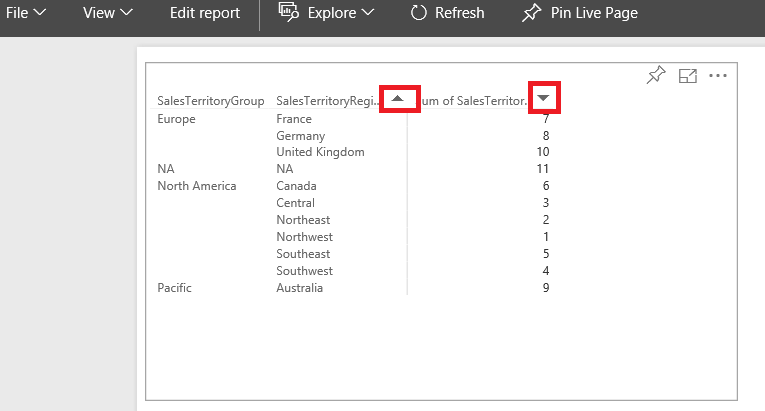The height and width of the screenshot is (411, 765).
Task: Select the Germany region cell
Action: [x=301, y=136]
